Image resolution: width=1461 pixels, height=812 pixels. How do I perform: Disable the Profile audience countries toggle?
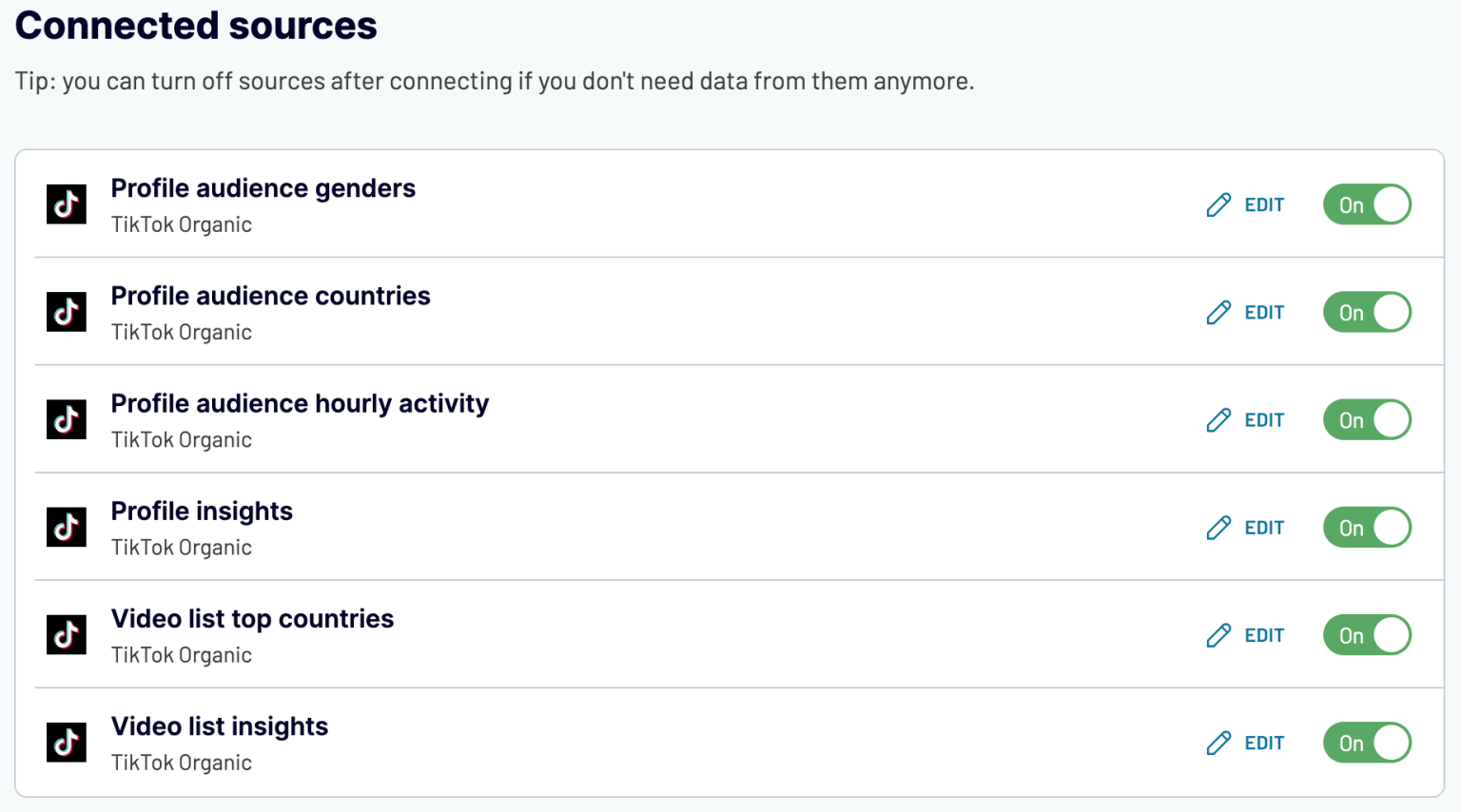1367,311
